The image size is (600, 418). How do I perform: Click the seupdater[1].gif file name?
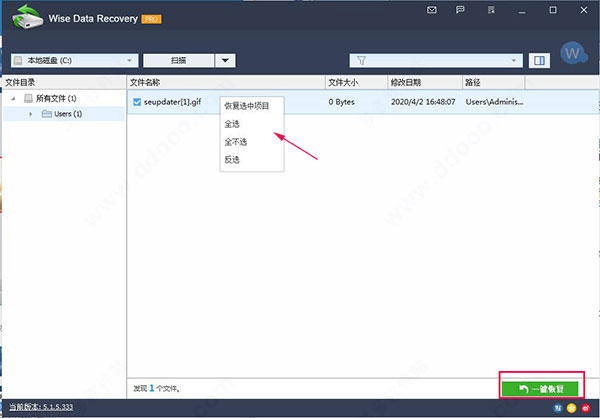[x=173, y=102]
